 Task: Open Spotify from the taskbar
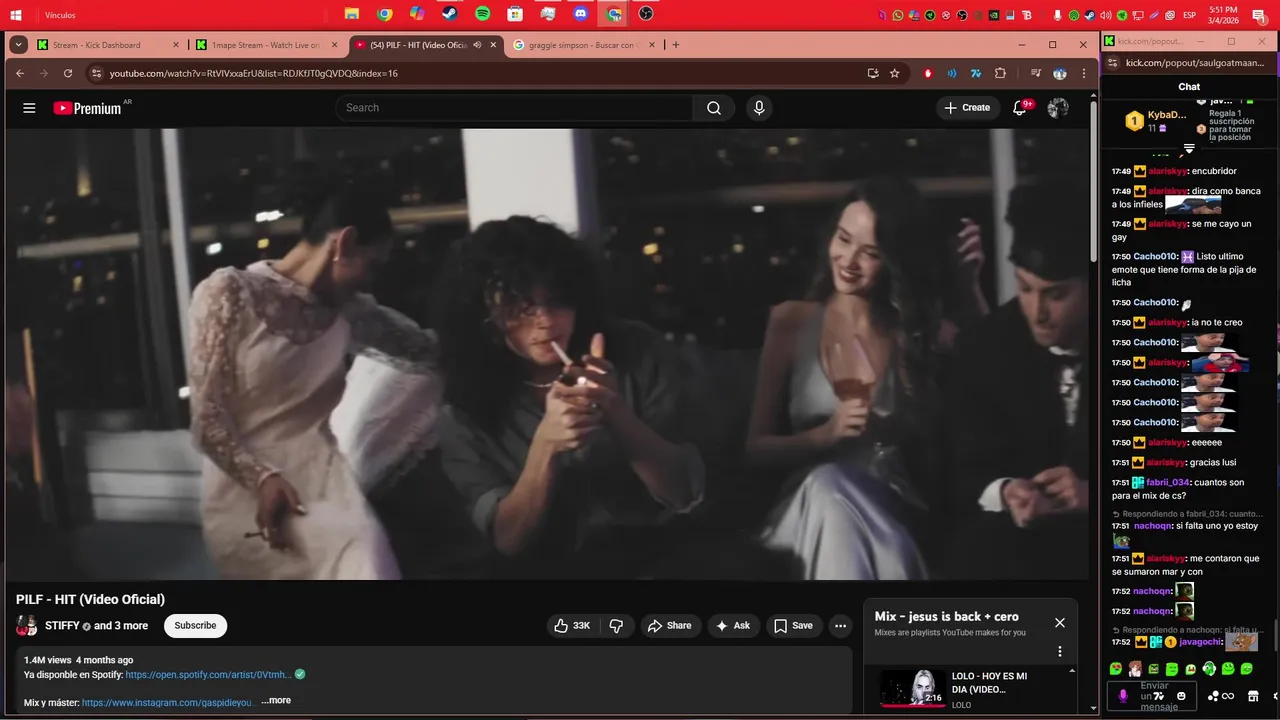click(483, 14)
